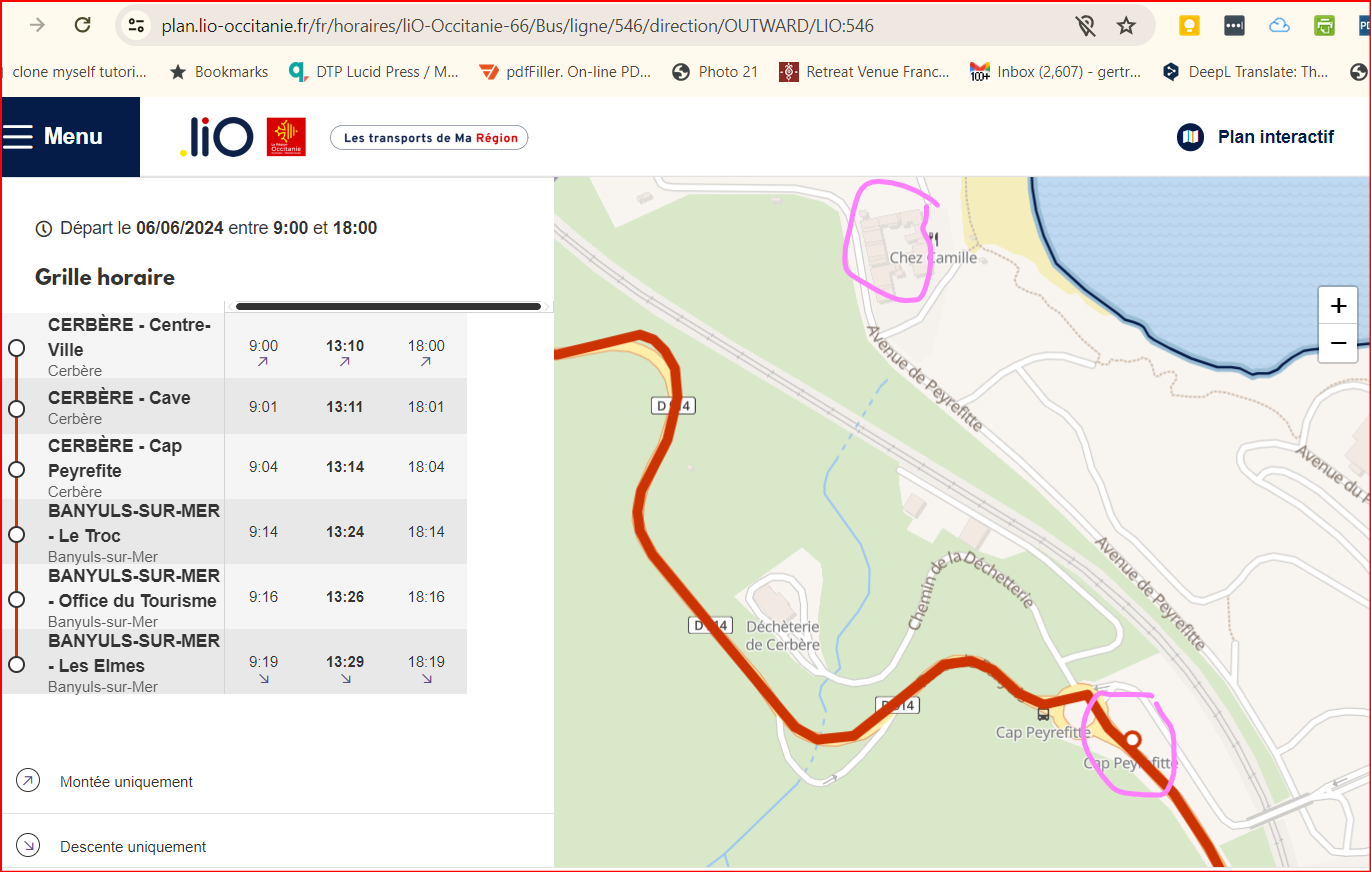The width and height of the screenshot is (1371, 872).
Task: Click the 18:19 time at Les Elmes
Action: [x=426, y=662]
